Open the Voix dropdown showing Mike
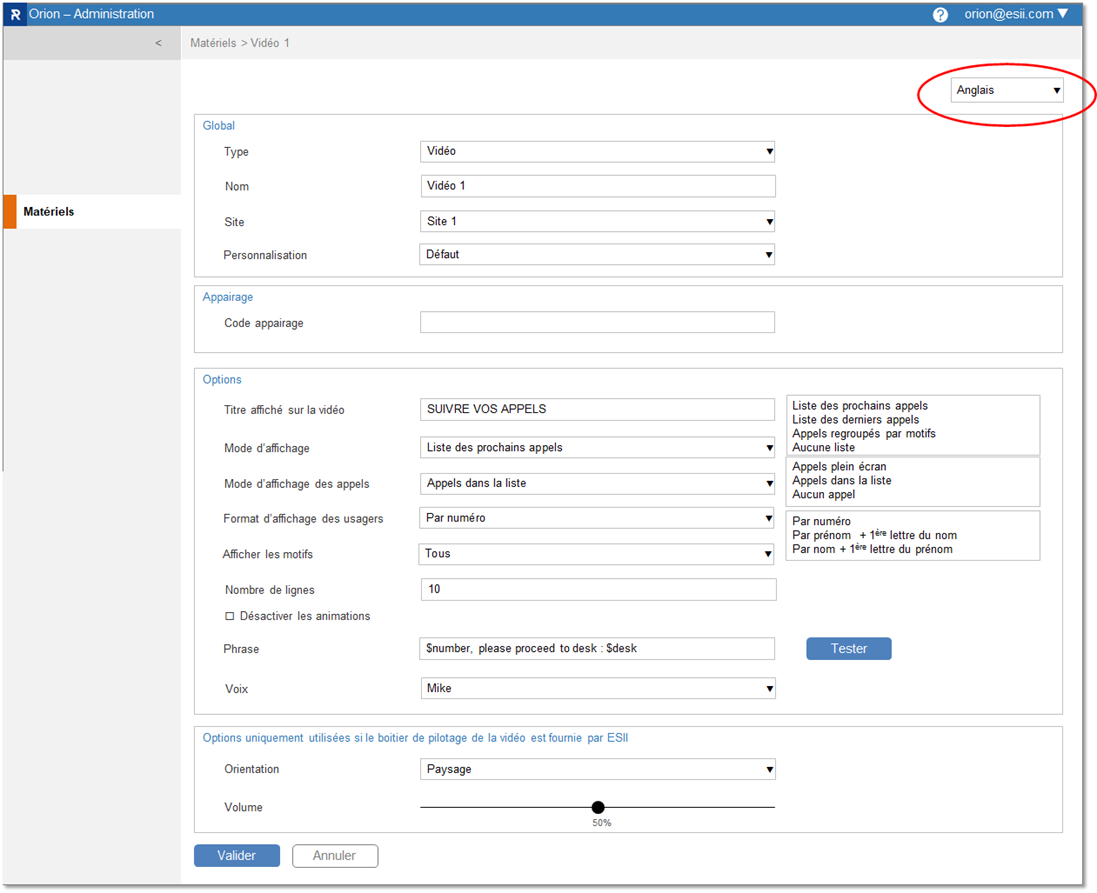 coord(597,689)
